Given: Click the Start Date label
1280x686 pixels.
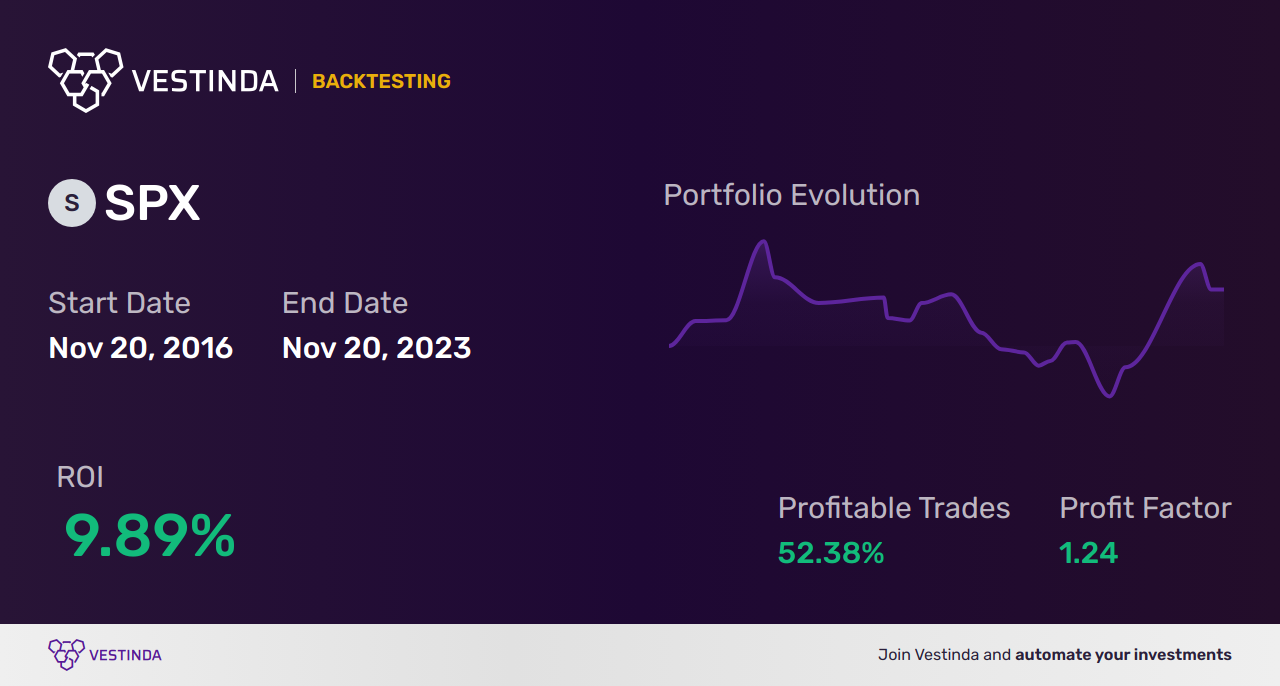Looking at the screenshot, I should tap(119, 303).
